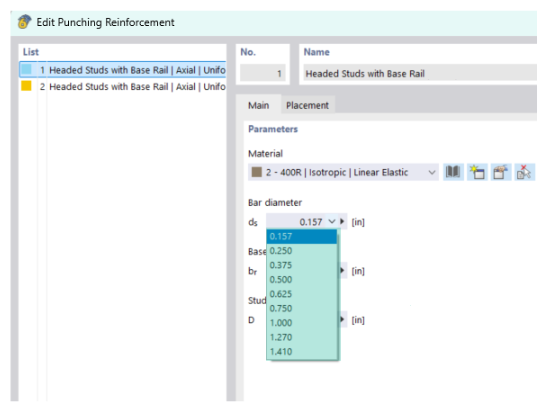543x408 pixels.
Task: Create a new material icon
Action: [x=477, y=172]
